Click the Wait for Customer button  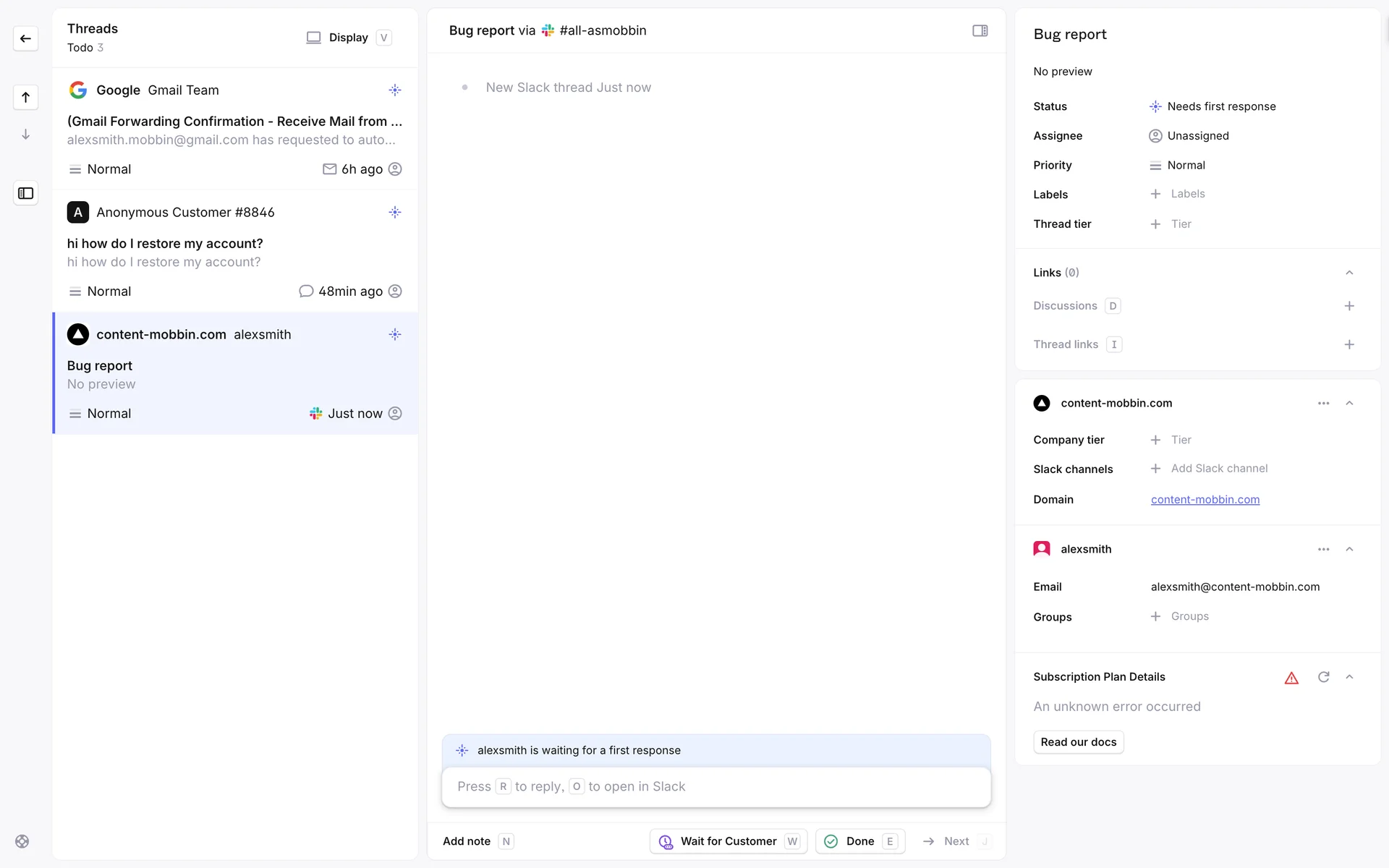click(x=728, y=841)
